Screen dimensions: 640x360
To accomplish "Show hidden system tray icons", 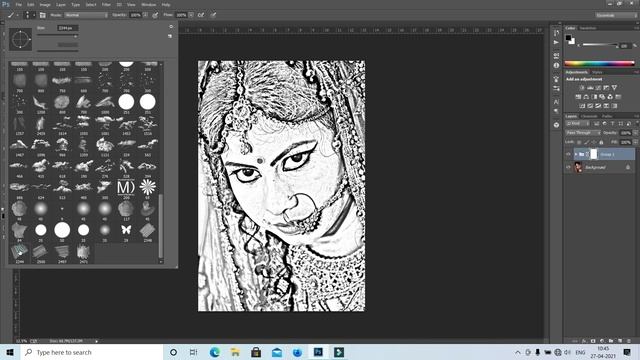I will coord(518,352).
